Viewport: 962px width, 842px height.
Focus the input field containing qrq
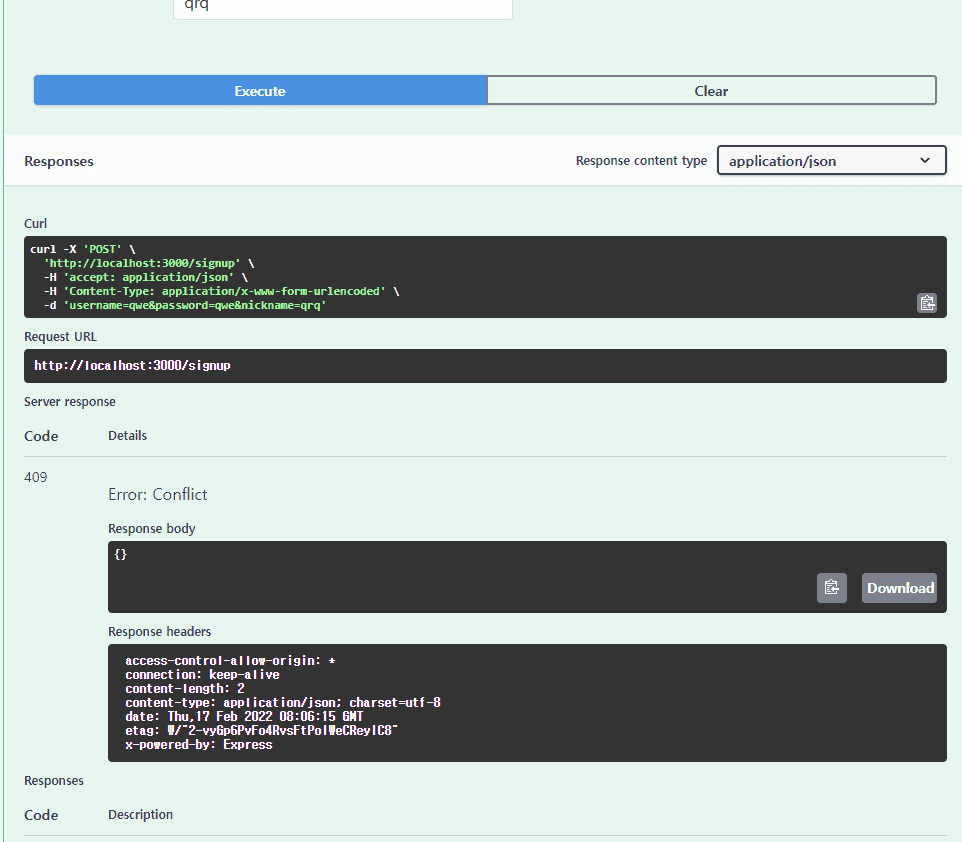pos(342,7)
